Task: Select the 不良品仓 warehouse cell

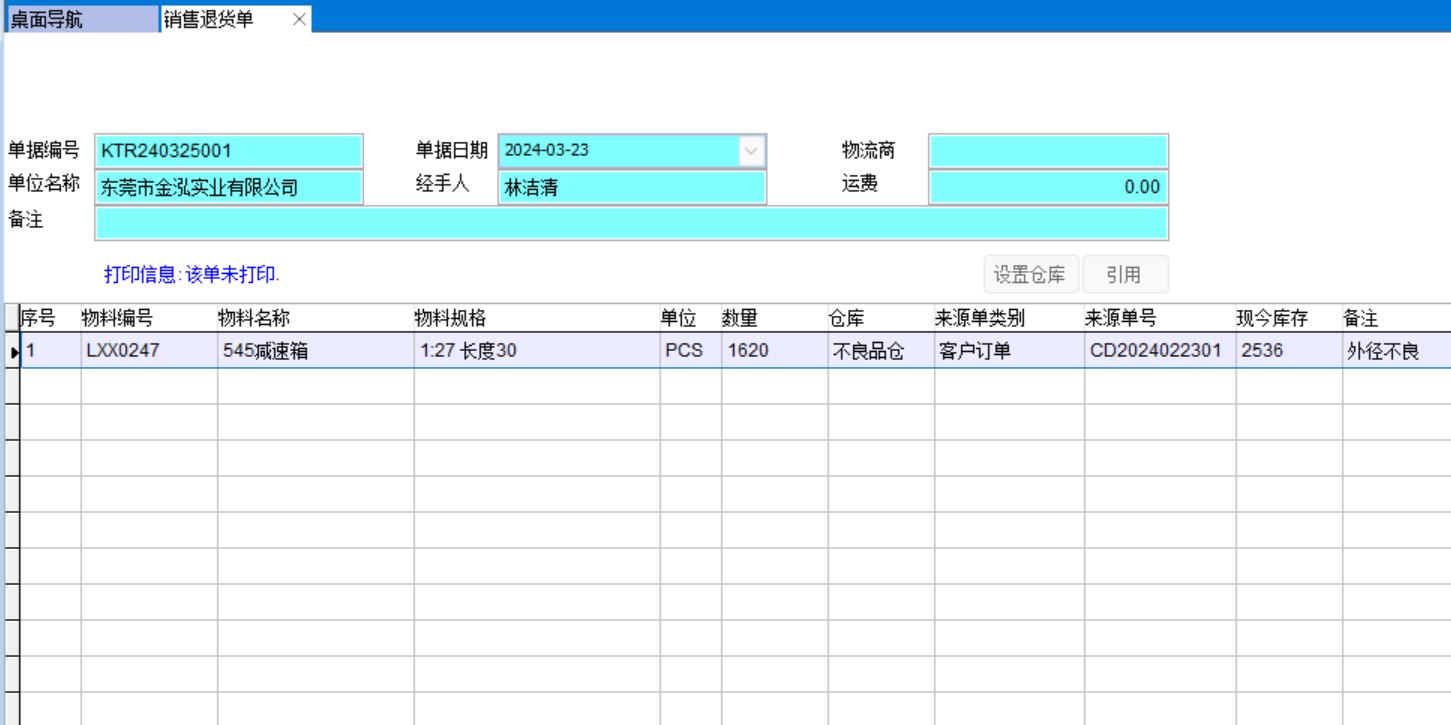Action: 880,352
